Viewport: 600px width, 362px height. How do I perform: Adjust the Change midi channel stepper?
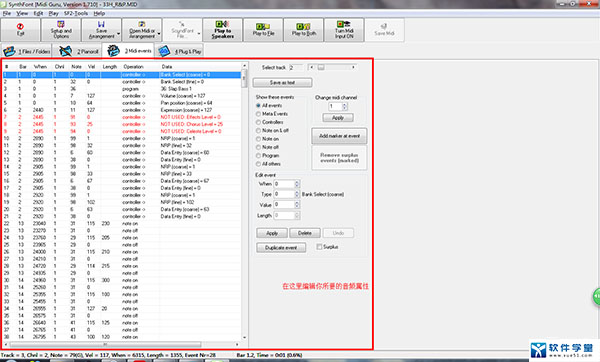coord(344,106)
